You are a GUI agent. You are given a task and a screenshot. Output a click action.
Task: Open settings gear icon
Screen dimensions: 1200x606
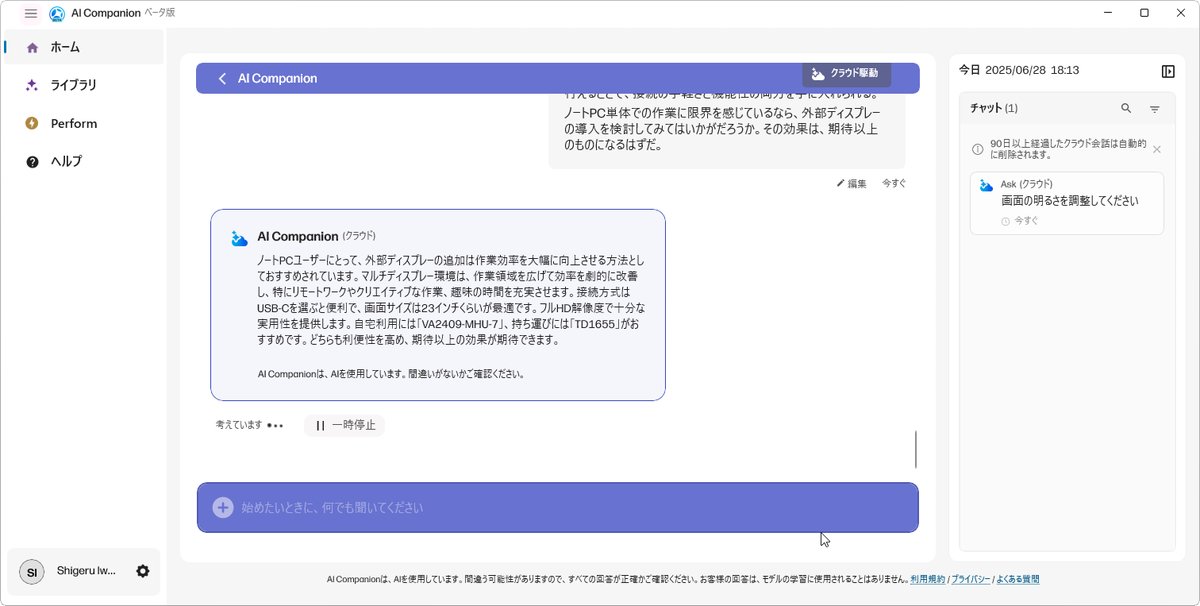(x=143, y=571)
